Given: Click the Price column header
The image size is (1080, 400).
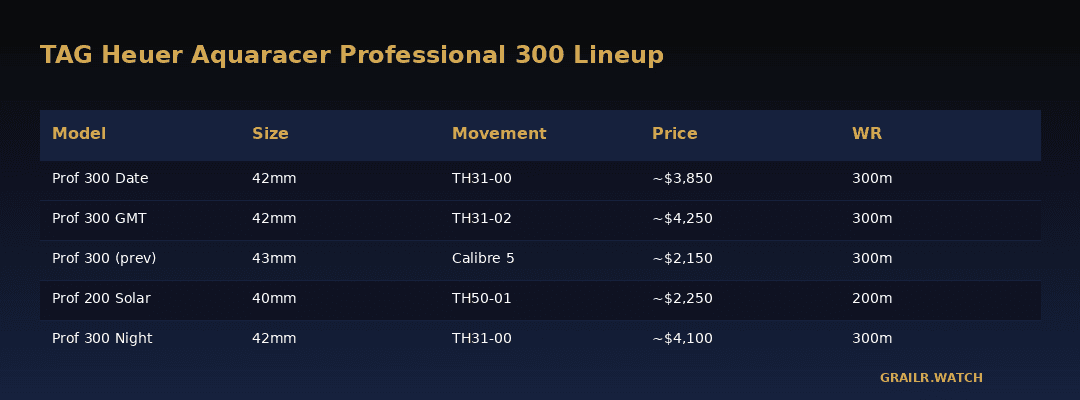Looking at the screenshot, I should pyautogui.click(x=674, y=134).
